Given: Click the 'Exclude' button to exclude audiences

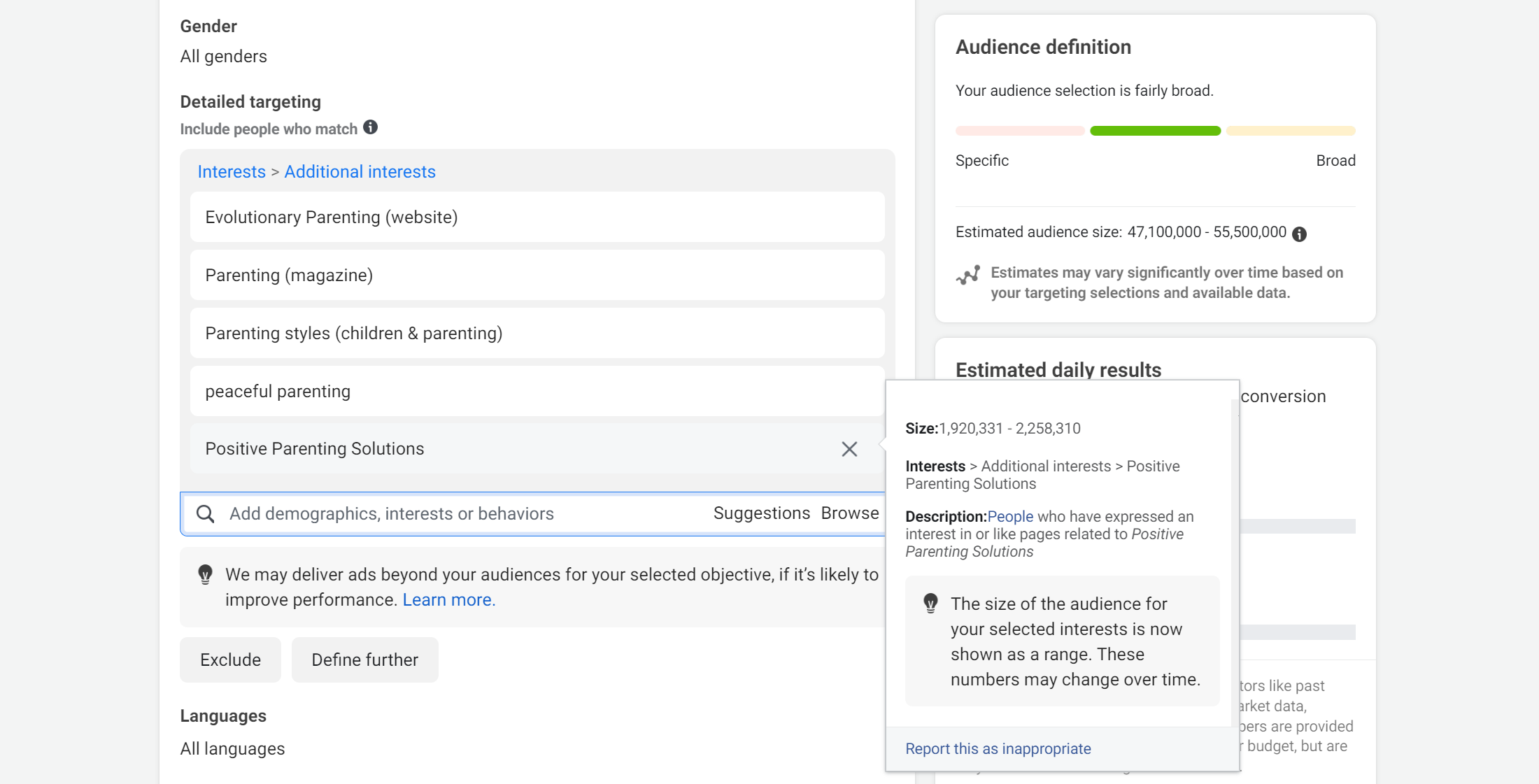Looking at the screenshot, I should click(231, 660).
